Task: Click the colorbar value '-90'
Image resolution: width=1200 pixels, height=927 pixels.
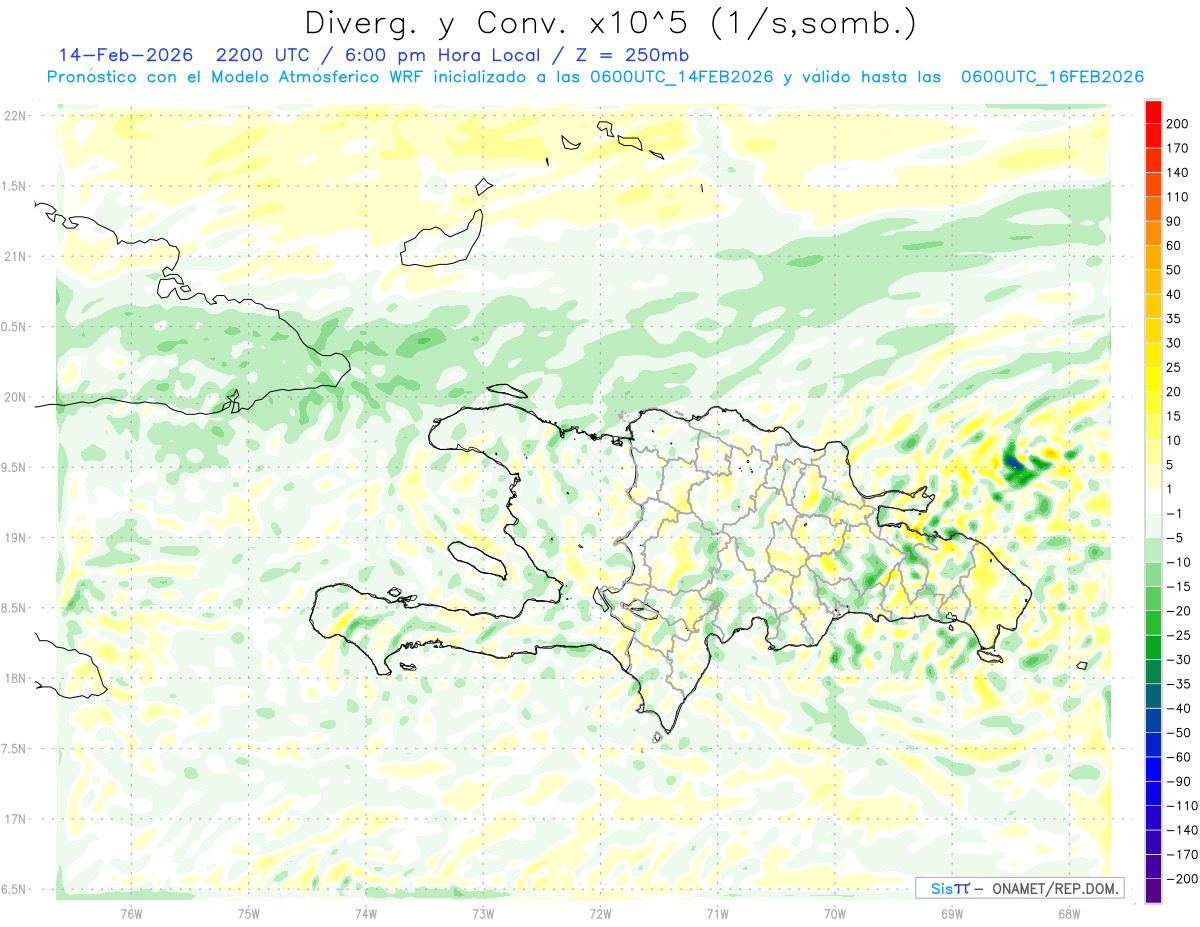Action: pyautogui.click(x=1178, y=781)
